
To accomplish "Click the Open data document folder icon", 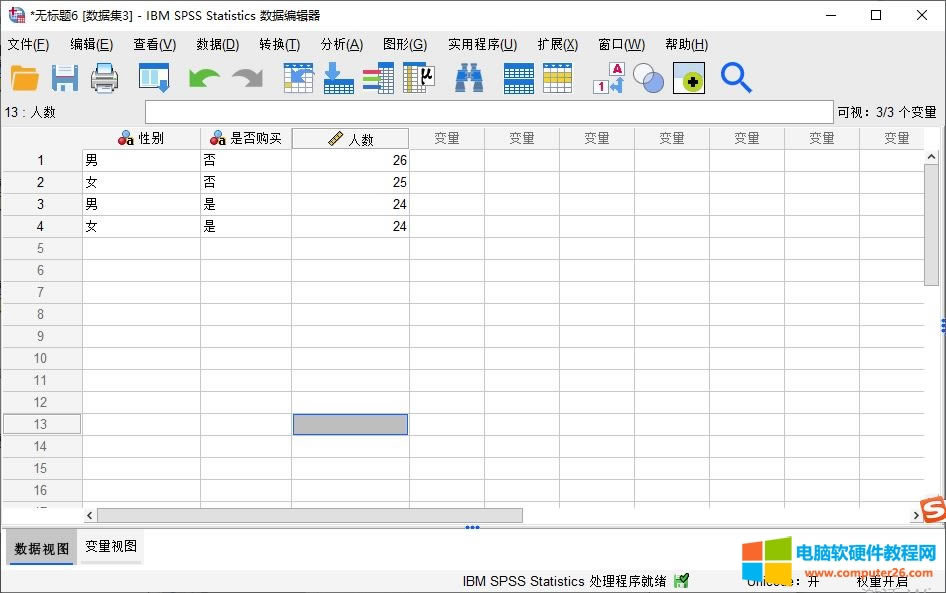I will 24,78.
